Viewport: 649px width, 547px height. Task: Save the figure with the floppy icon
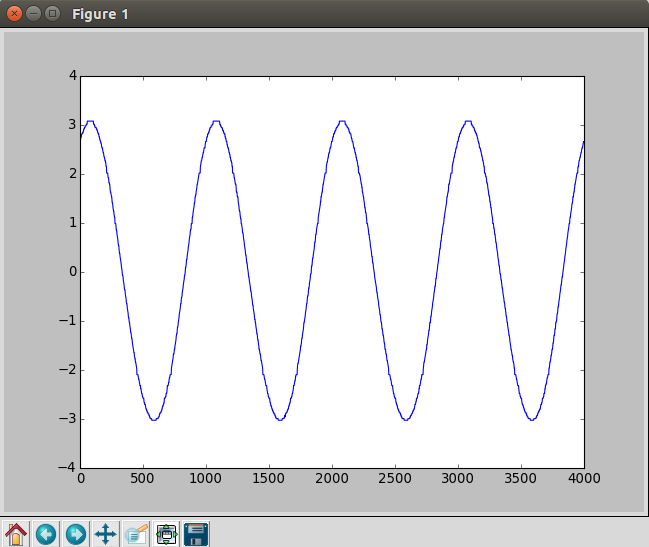196,534
